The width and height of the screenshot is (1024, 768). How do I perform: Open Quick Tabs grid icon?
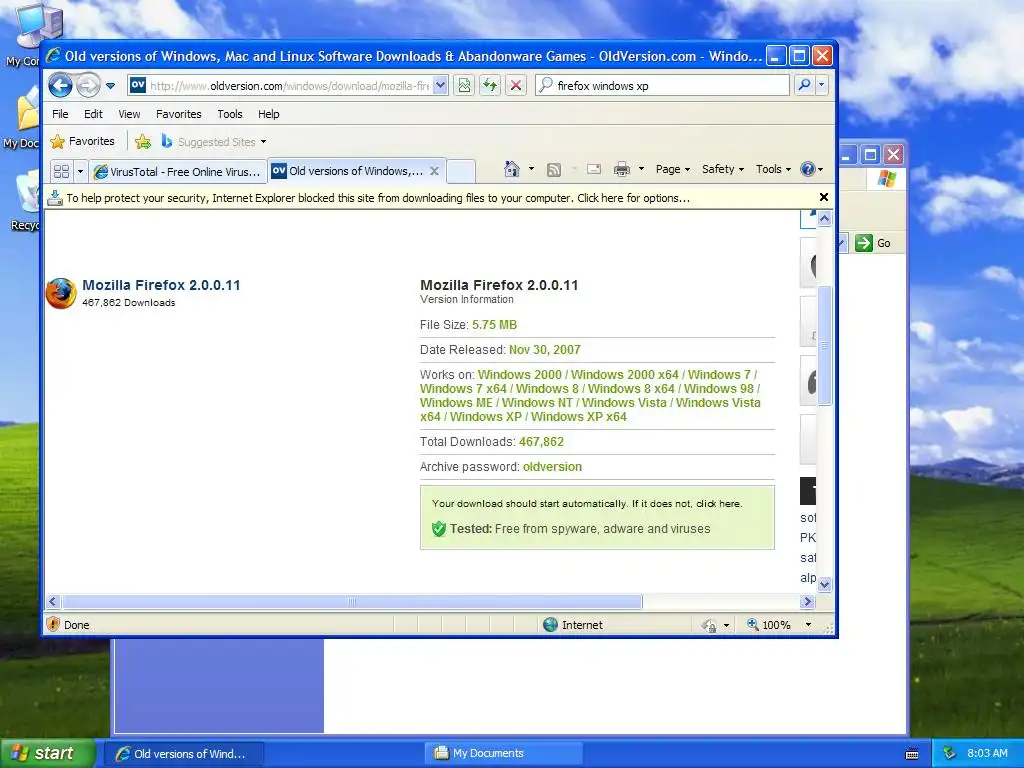point(61,171)
